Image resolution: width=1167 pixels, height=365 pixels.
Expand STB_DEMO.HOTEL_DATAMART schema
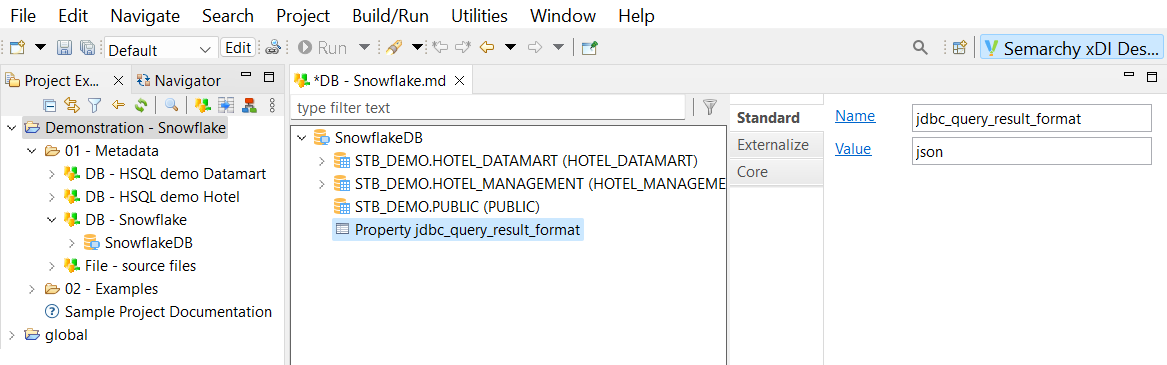322,161
